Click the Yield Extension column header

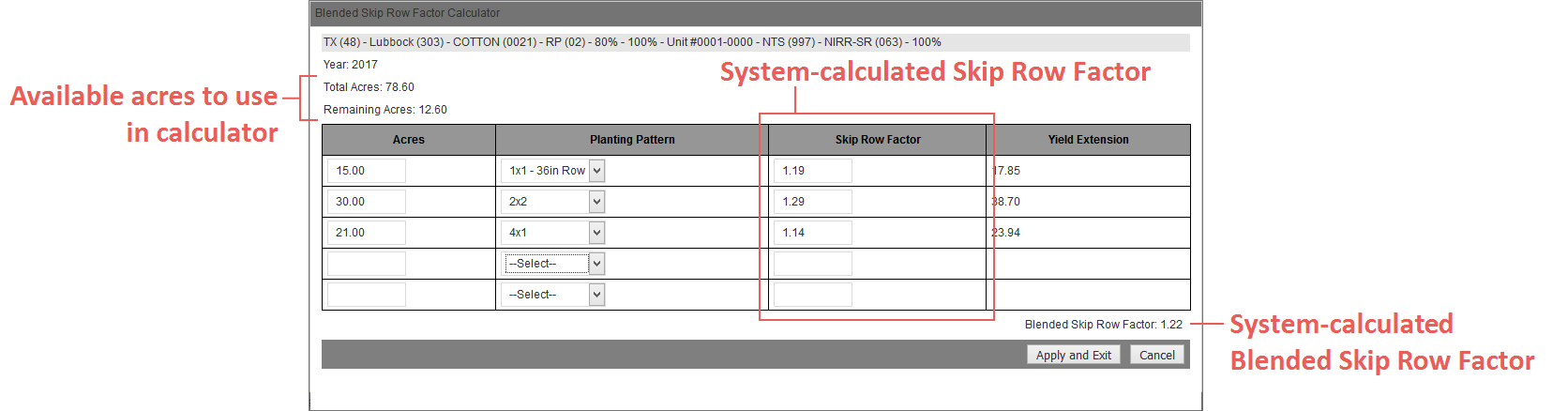coord(1088,140)
